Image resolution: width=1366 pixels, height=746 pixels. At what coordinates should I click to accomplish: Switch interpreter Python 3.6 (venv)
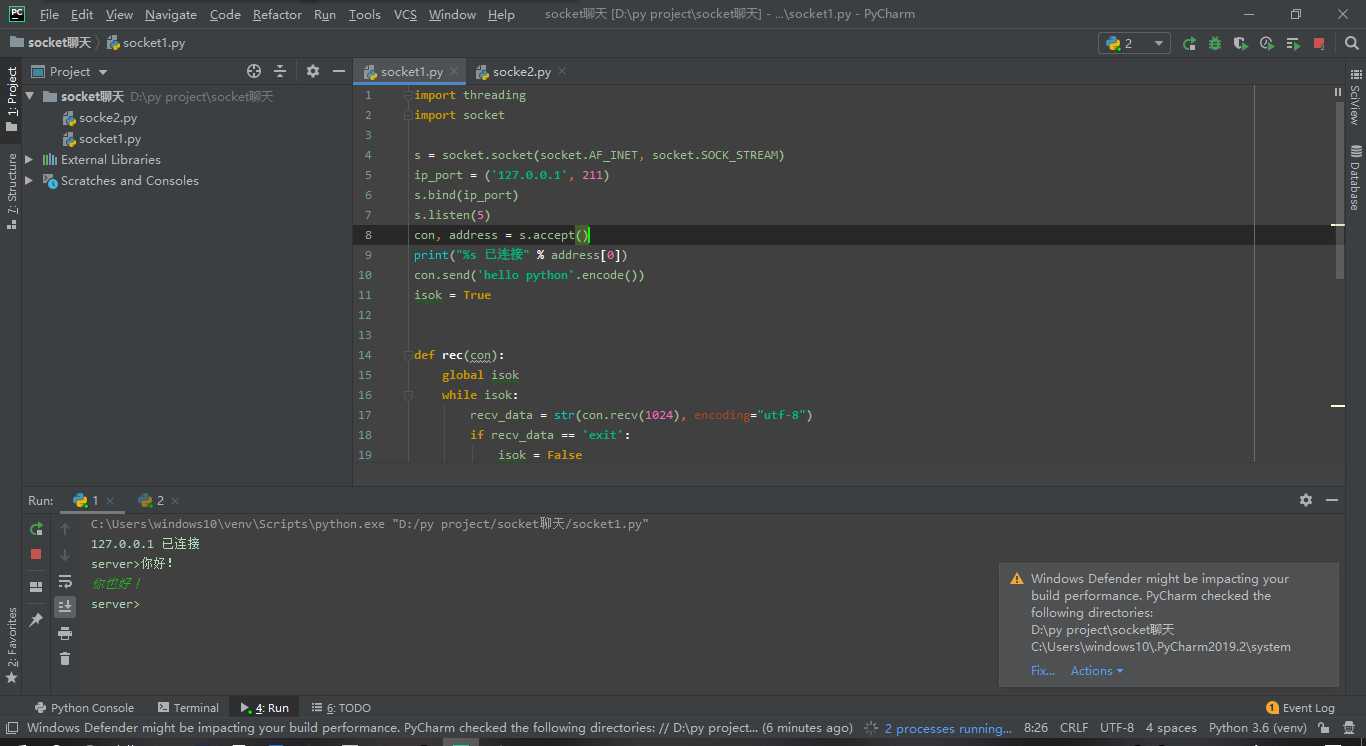1257,728
